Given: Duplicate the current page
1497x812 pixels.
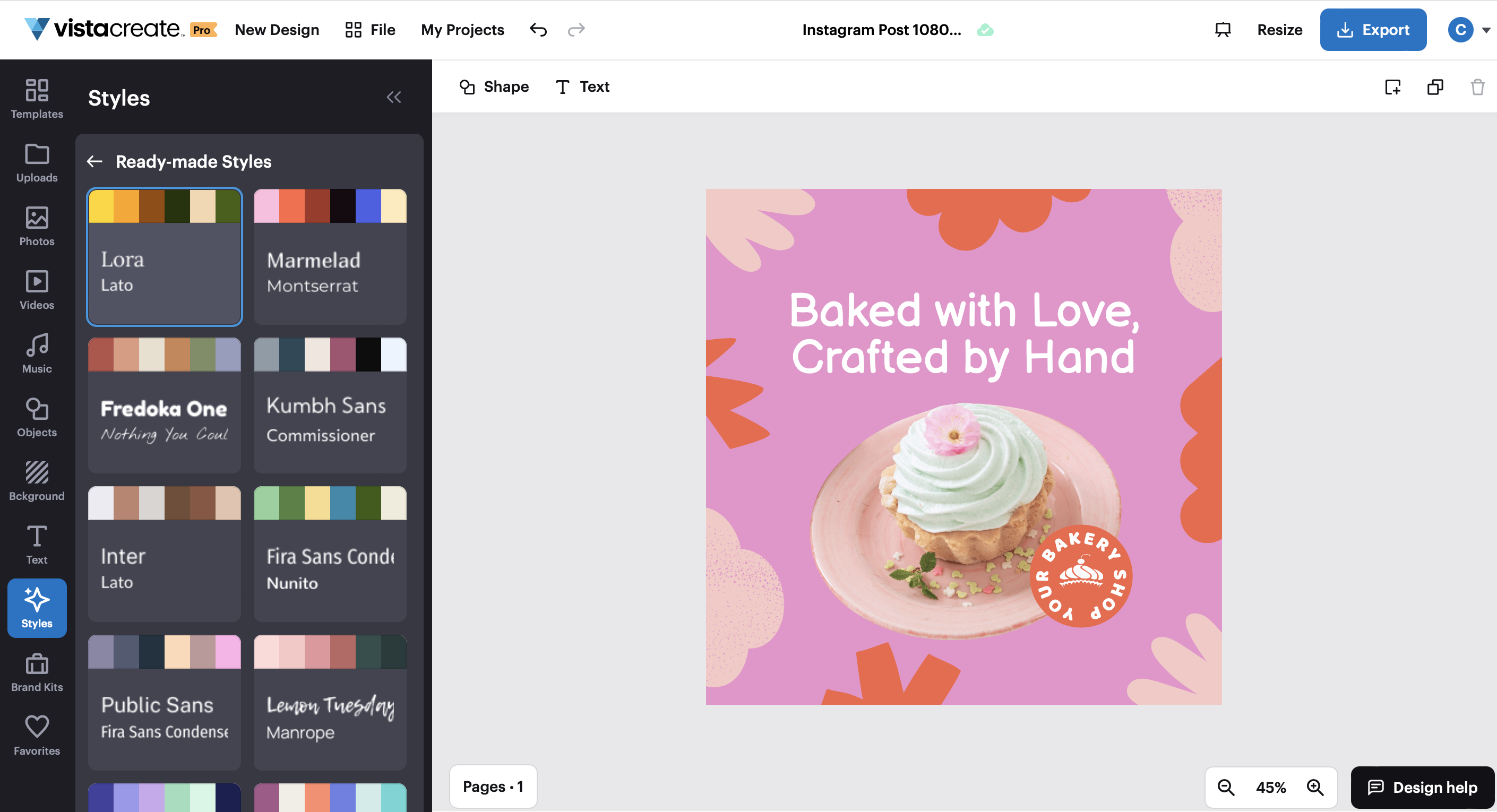Looking at the screenshot, I should [1435, 87].
